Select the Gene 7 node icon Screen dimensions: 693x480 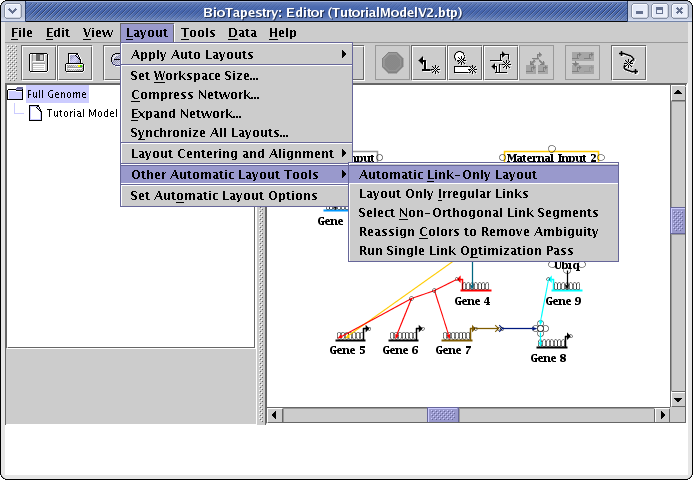(x=456, y=335)
